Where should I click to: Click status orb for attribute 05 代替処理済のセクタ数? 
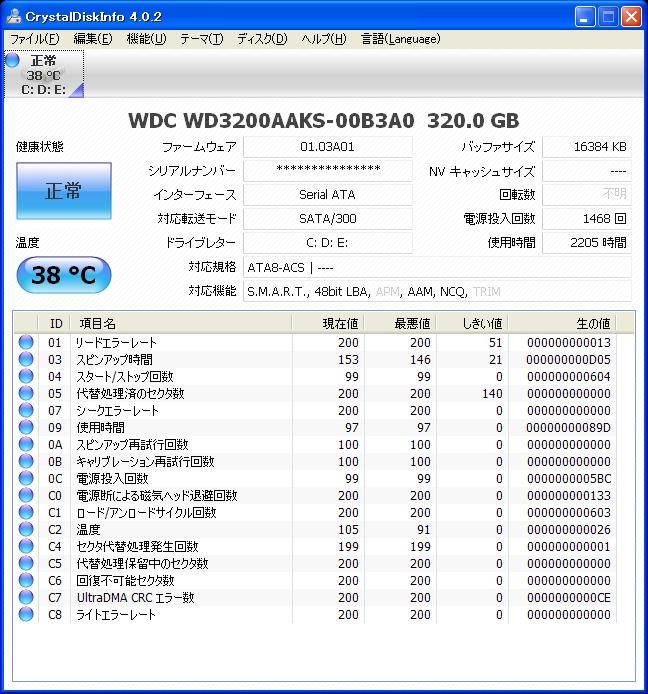coord(26,393)
